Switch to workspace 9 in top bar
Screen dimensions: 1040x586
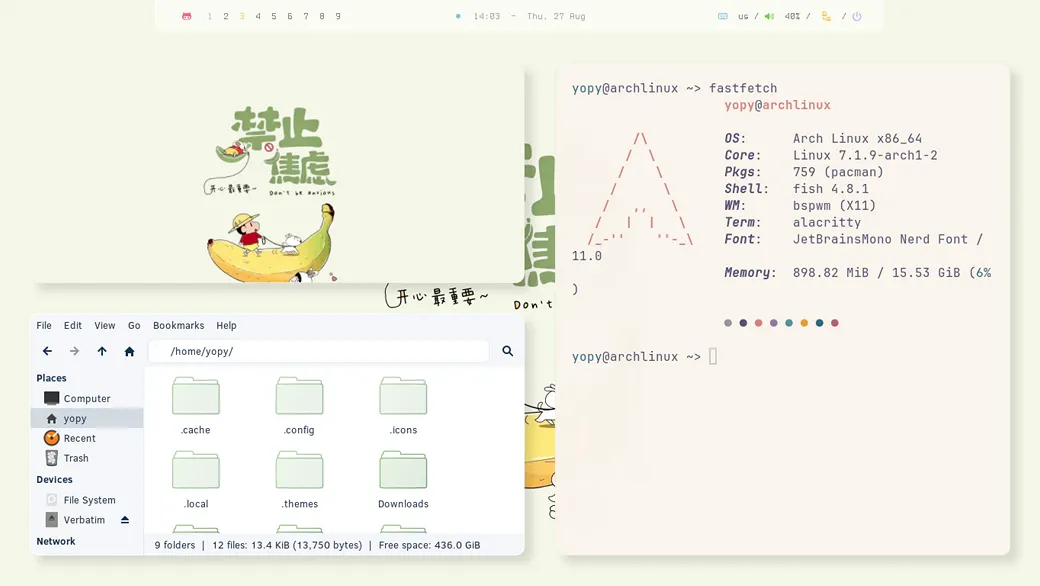(338, 17)
